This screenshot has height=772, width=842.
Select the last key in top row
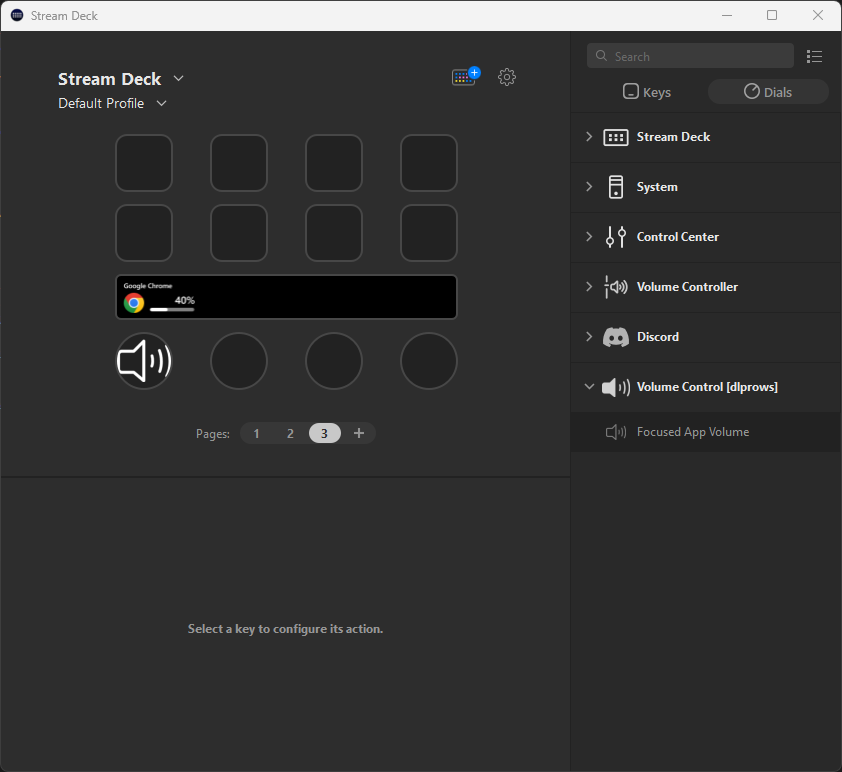(x=429, y=163)
